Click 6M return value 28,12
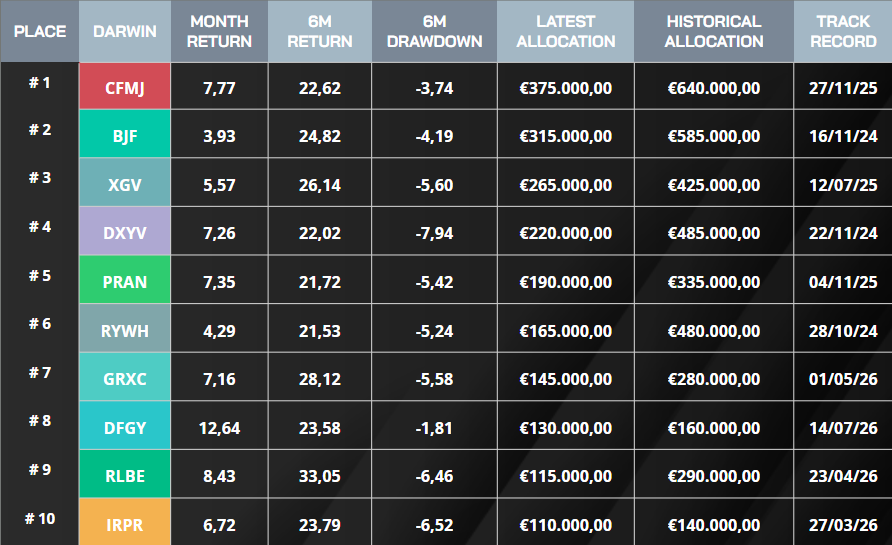This screenshot has width=892, height=545. (x=320, y=379)
